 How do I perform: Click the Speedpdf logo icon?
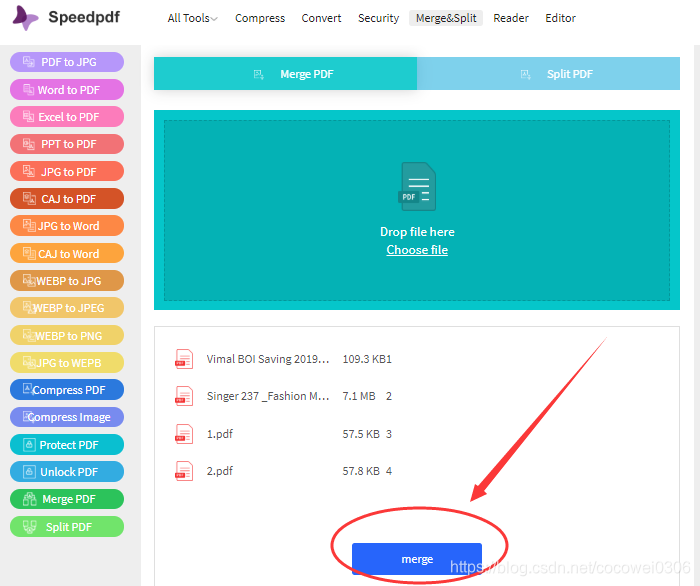coord(25,18)
